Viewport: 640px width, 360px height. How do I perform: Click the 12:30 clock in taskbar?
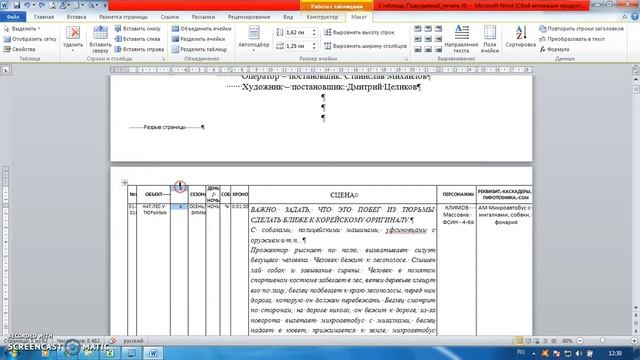pyautogui.click(x=615, y=353)
